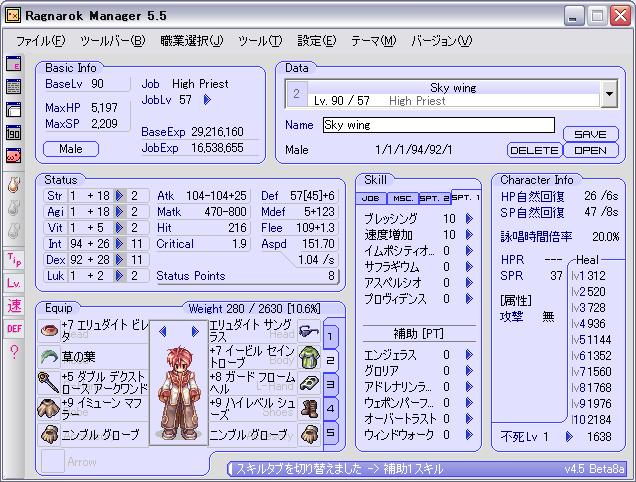Click the Immune Muffler garment icon
The width and height of the screenshot is (636, 482).
coord(49,409)
